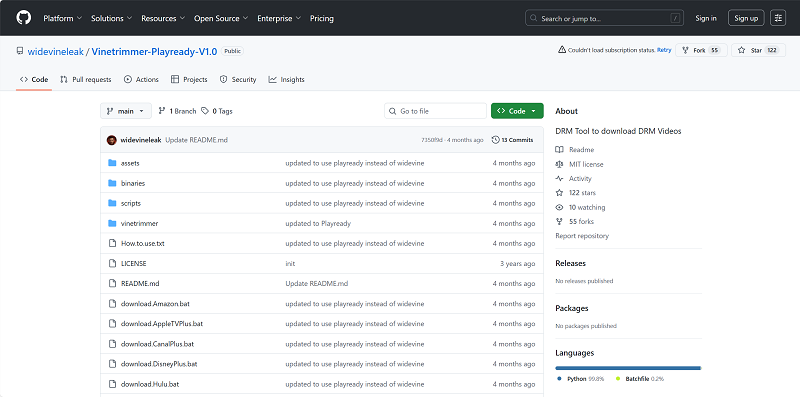Open the How.to.use.txt file
This screenshot has width=800, height=397.
click(x=142, y=243)
